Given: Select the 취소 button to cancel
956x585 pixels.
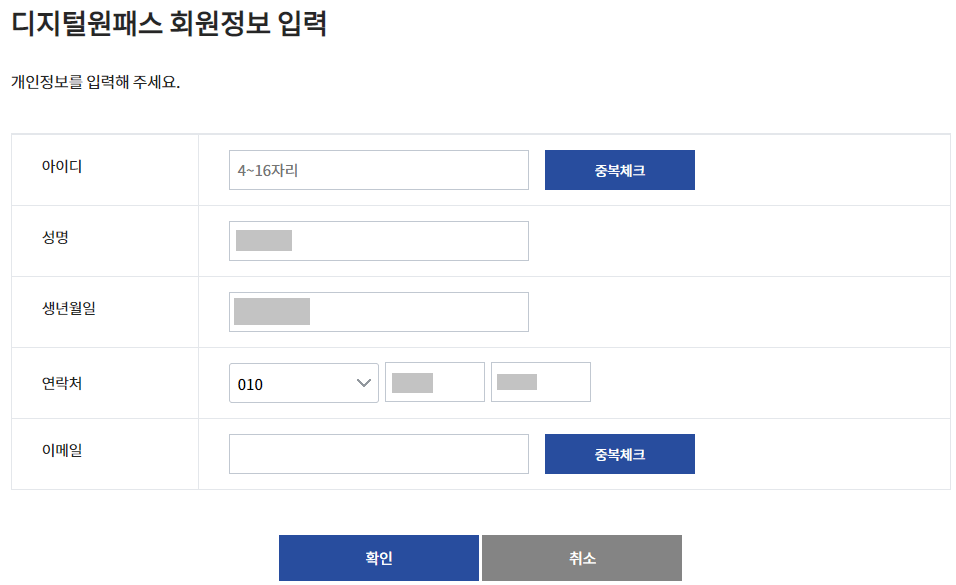Looking at the screenshot, I should 581,558.
